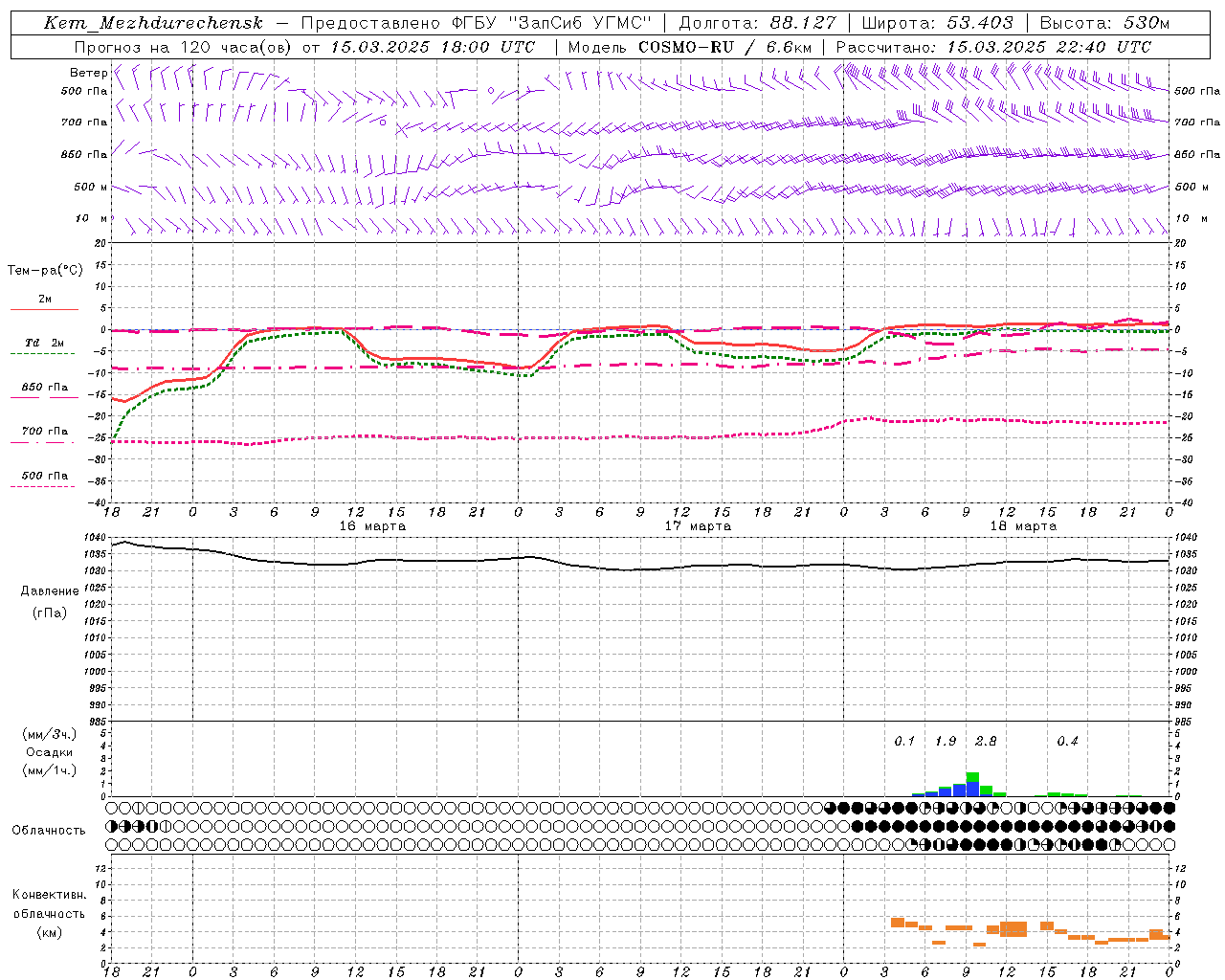The image size is (1225, 980).
Task: Click the largest orange convective cloud block
Action: click(x=1013, y=928)
